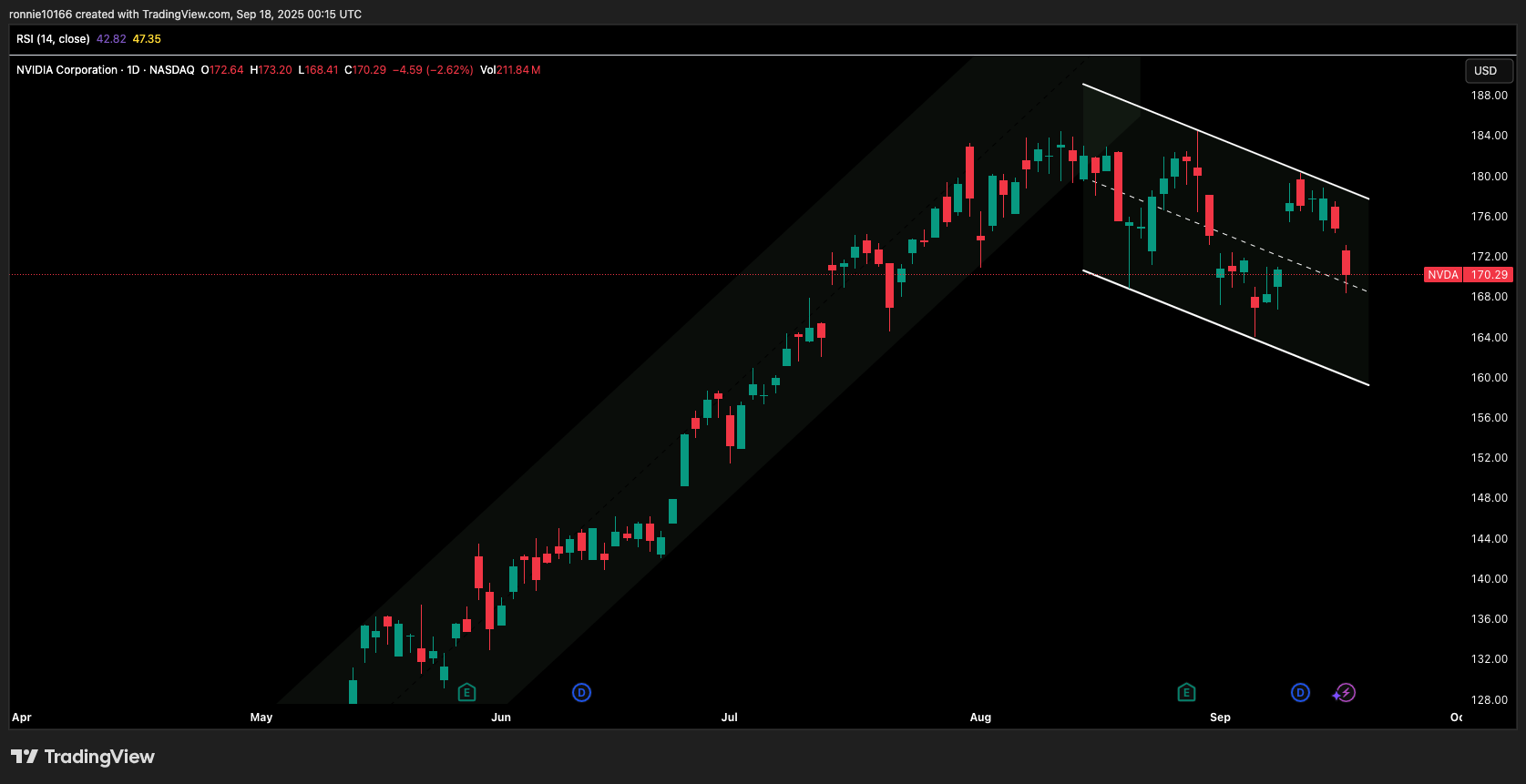
Task: Click the low value L168.41
Action: click(318, 70)
